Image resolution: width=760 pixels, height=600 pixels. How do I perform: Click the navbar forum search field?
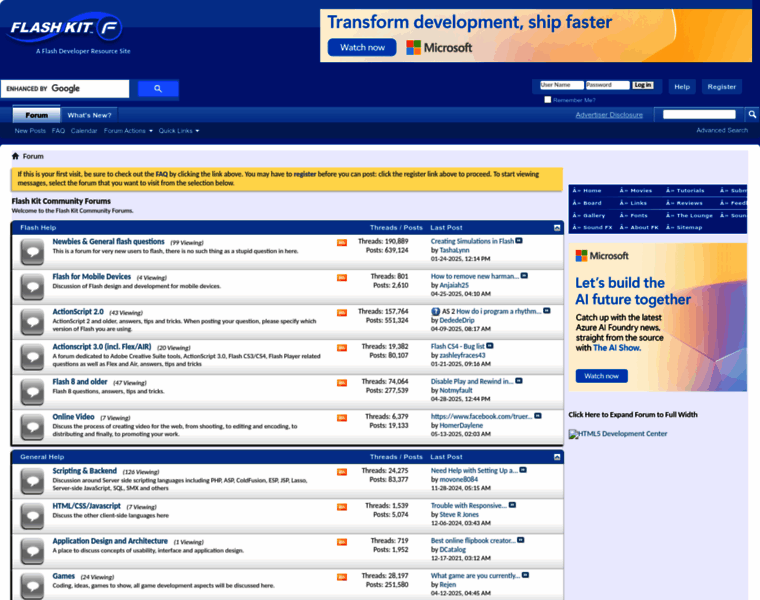[699, 114]
